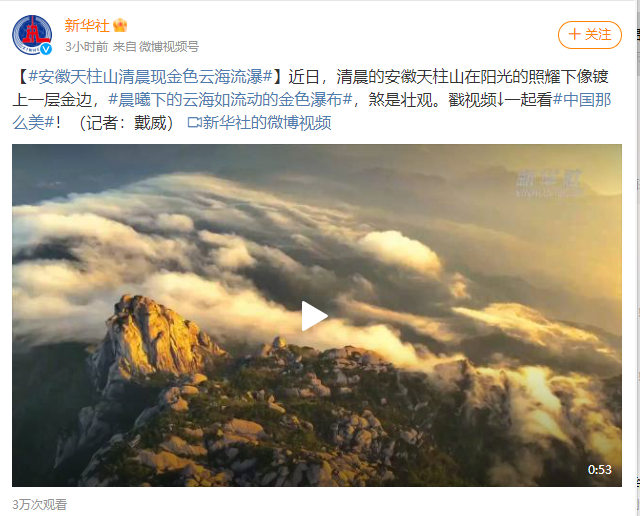Image resolution: width=640 pixels, height=516 pixels.
Task: Click the 新华社 watermark in the video
Action: click(x=549, y=183)
